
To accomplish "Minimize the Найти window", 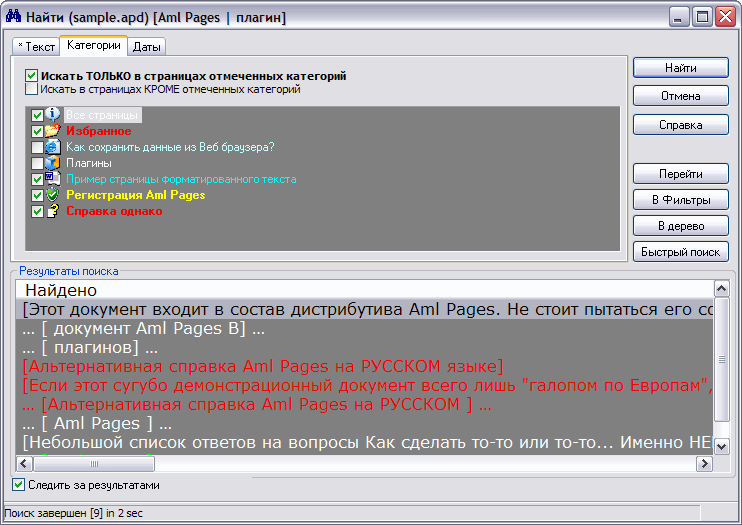I will [679, 17].
